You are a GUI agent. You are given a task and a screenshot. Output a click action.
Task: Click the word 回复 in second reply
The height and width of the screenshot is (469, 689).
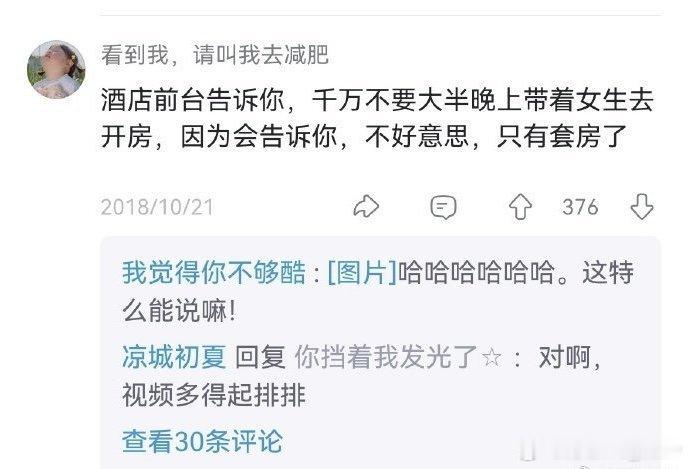[261, 356]
